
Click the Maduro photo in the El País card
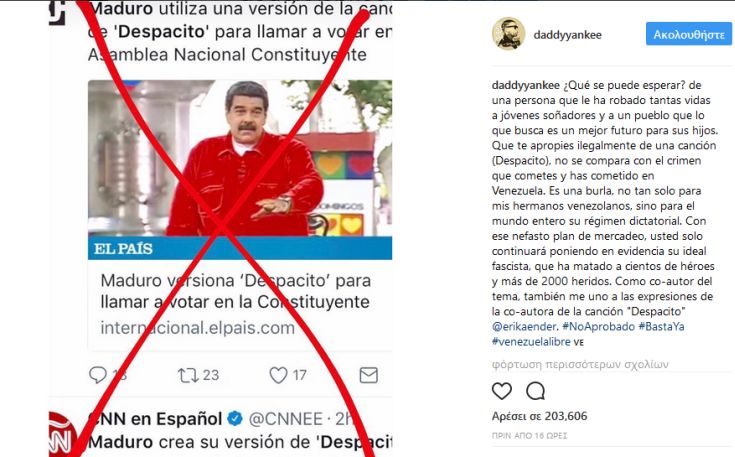pos(240,158)
